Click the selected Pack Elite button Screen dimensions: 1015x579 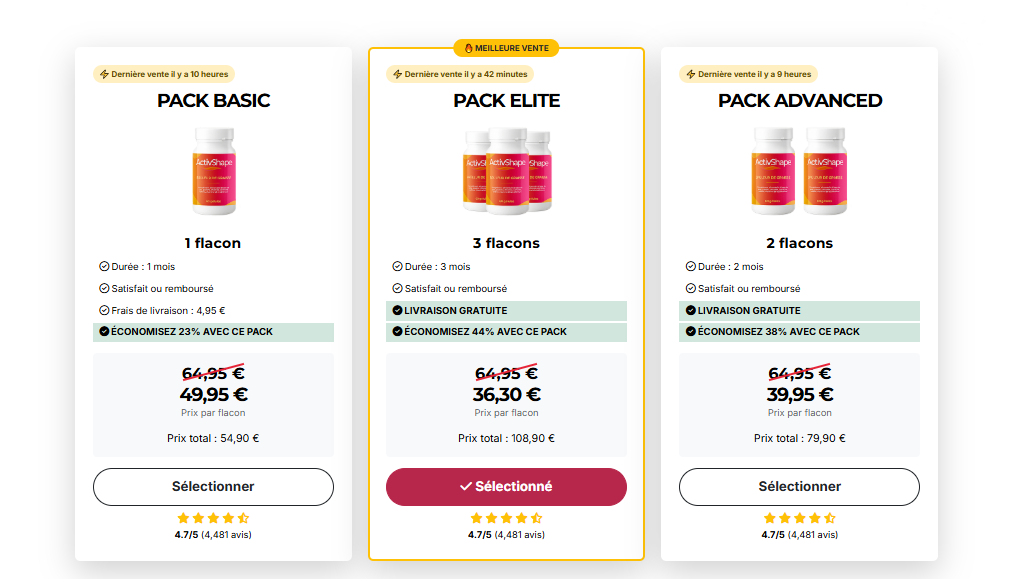506,487
